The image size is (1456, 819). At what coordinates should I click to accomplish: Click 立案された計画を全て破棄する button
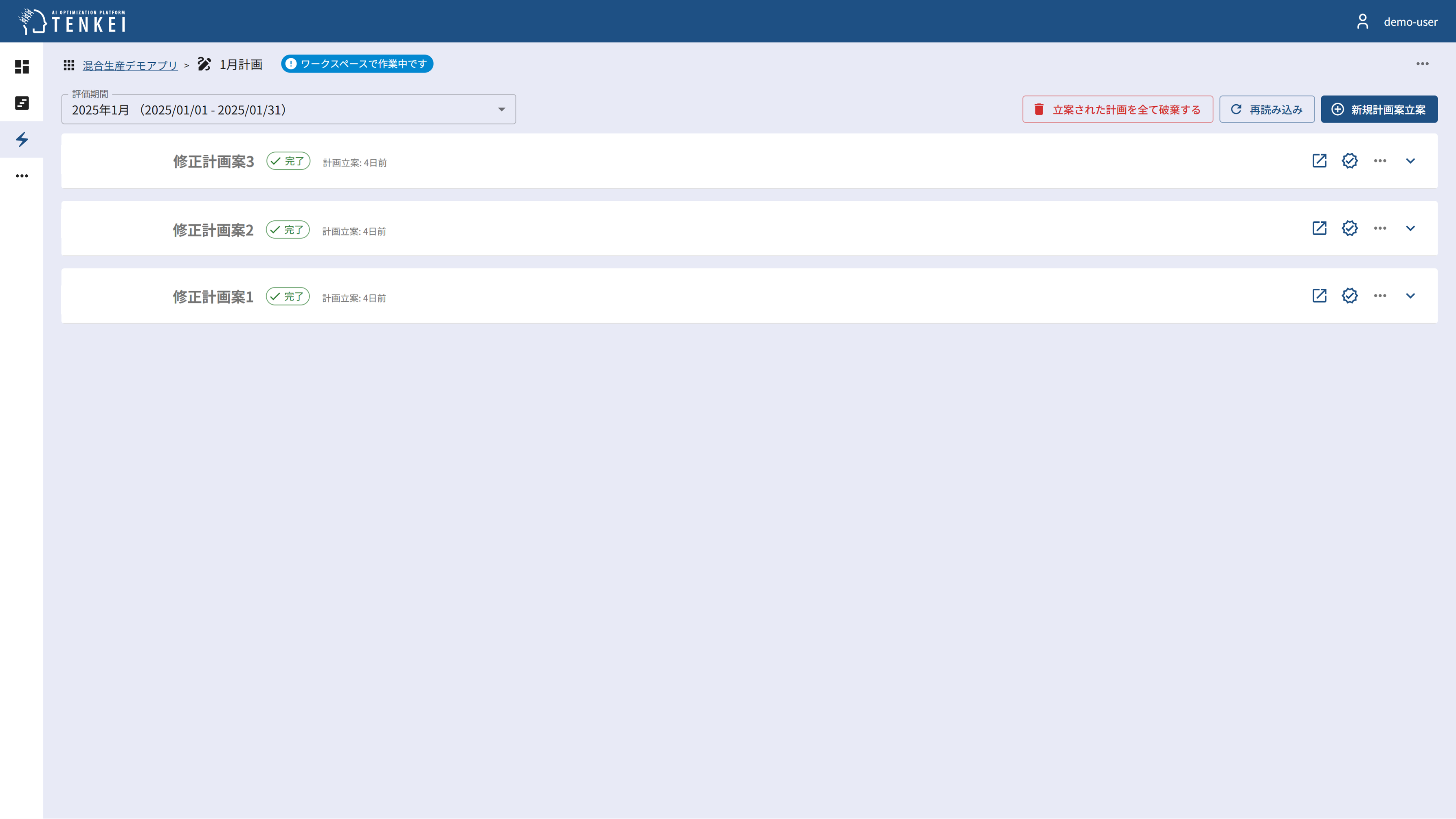[1117, 110]
